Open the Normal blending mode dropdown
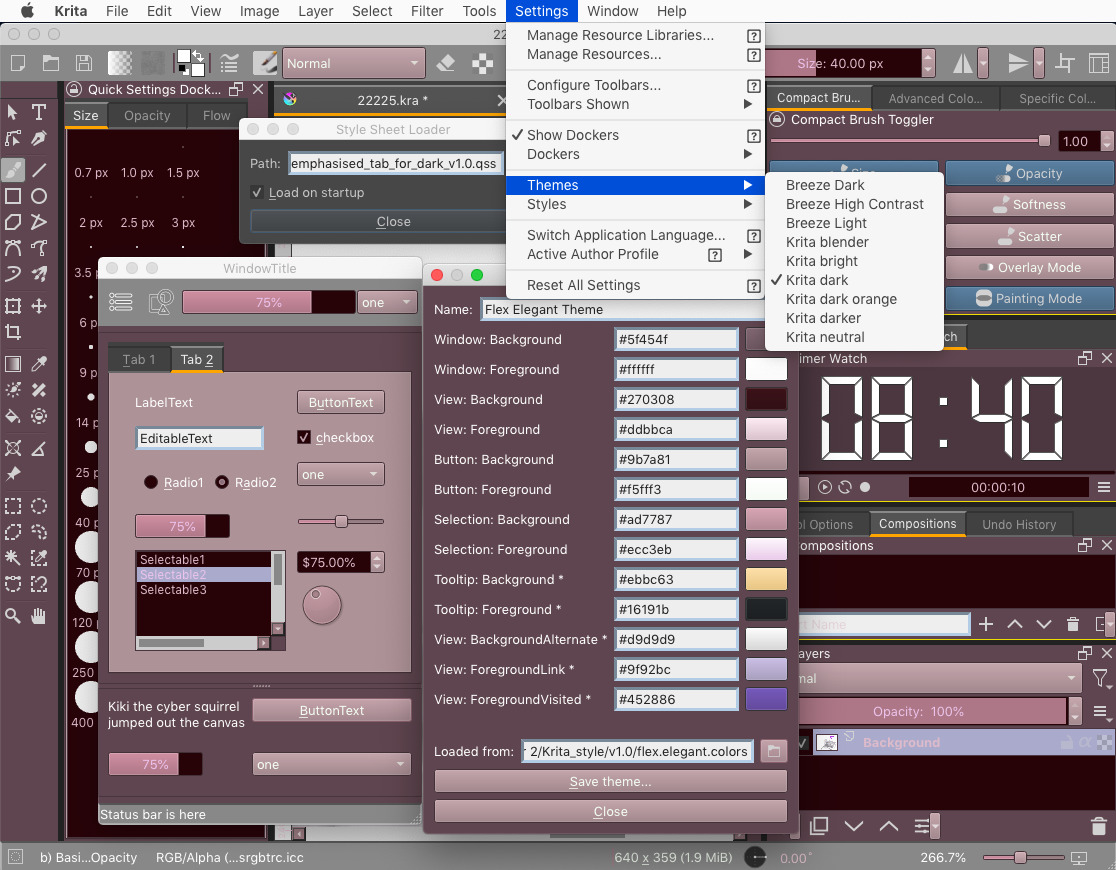1116x870 pixels. pos(354,64)
